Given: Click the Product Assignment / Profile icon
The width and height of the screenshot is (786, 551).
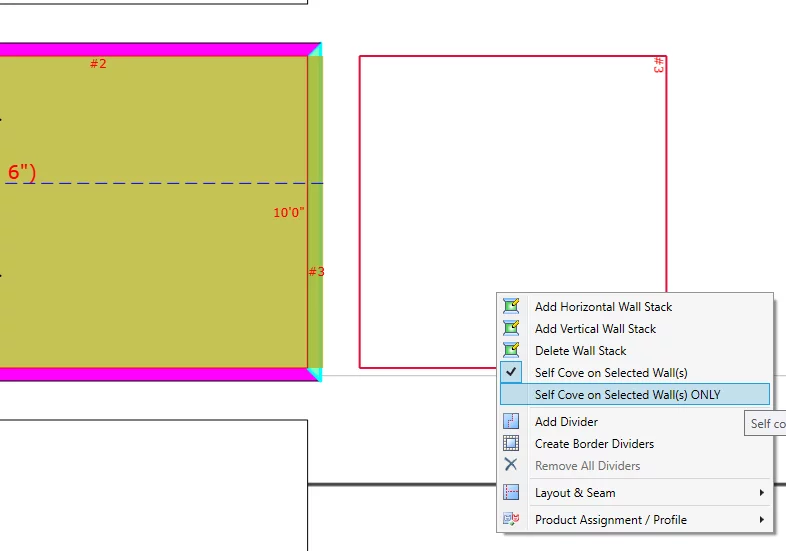Looking at the screenshot, I should [511, 520].
